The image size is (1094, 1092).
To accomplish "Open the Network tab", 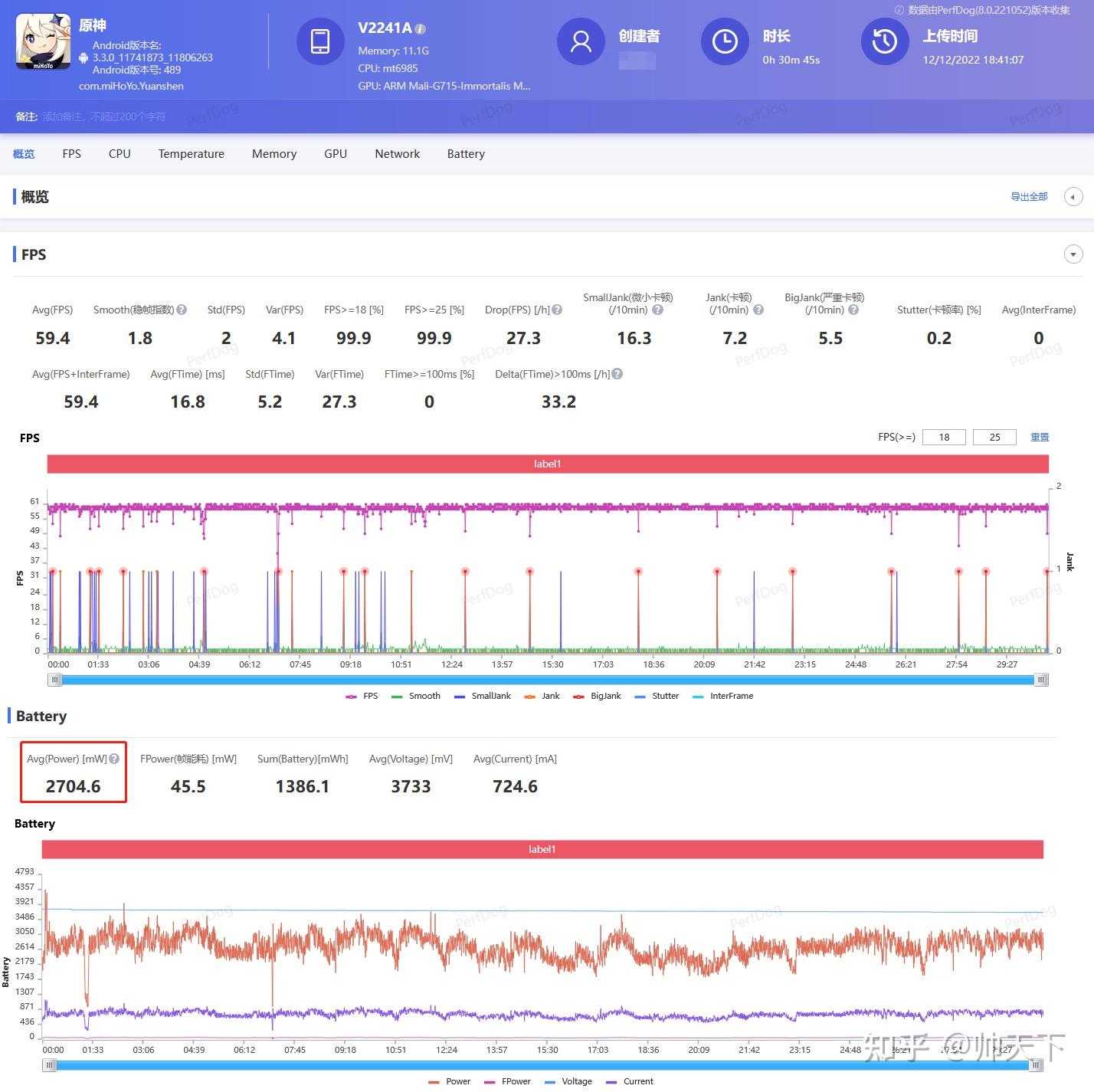I will 398,154.
